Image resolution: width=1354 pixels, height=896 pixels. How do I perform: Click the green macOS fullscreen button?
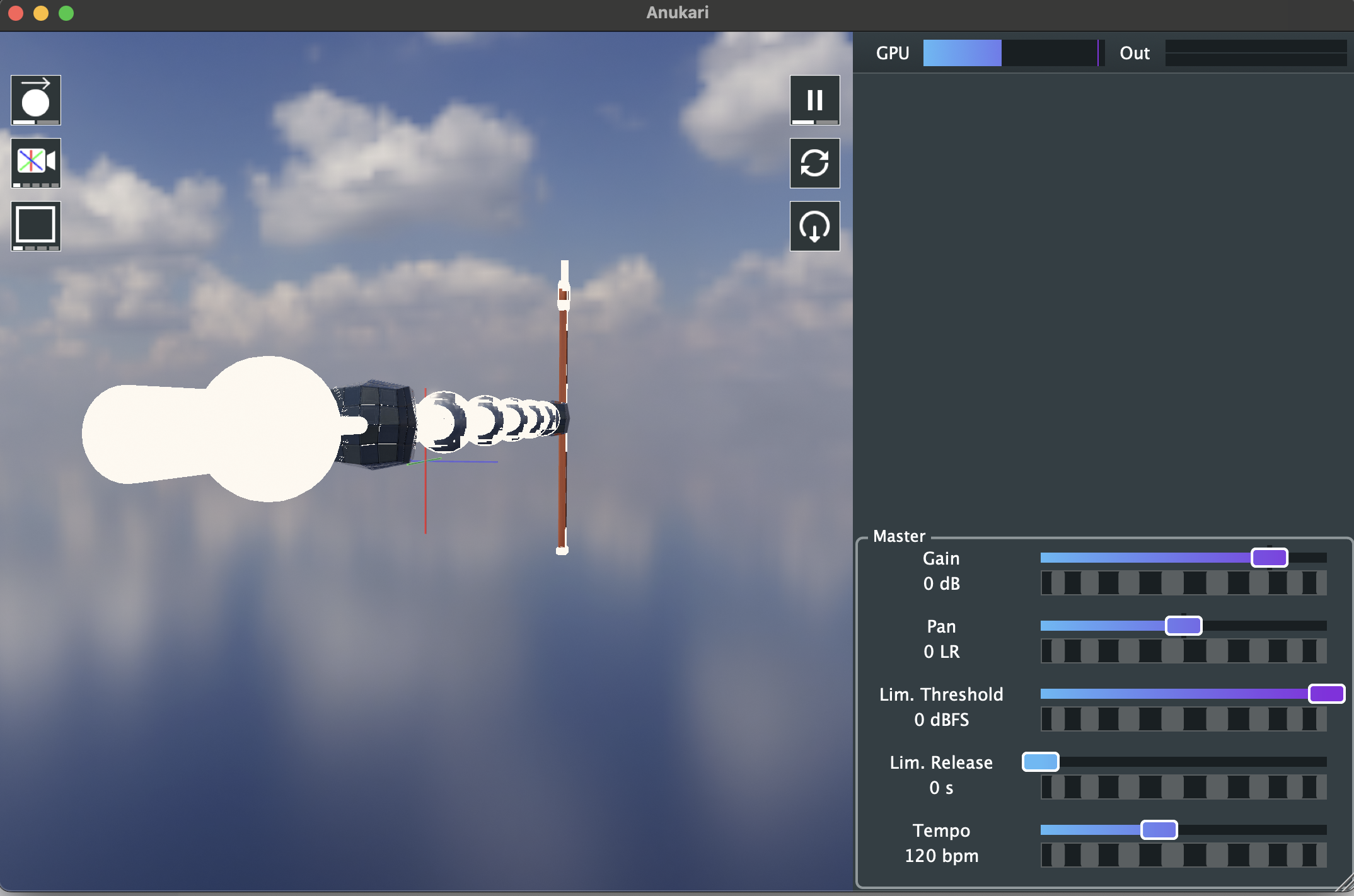66,13
